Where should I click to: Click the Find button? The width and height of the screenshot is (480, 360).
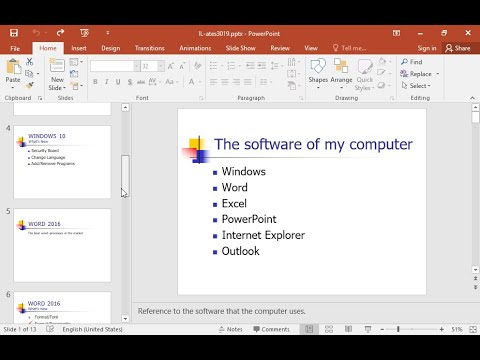[x=412, y=62]
